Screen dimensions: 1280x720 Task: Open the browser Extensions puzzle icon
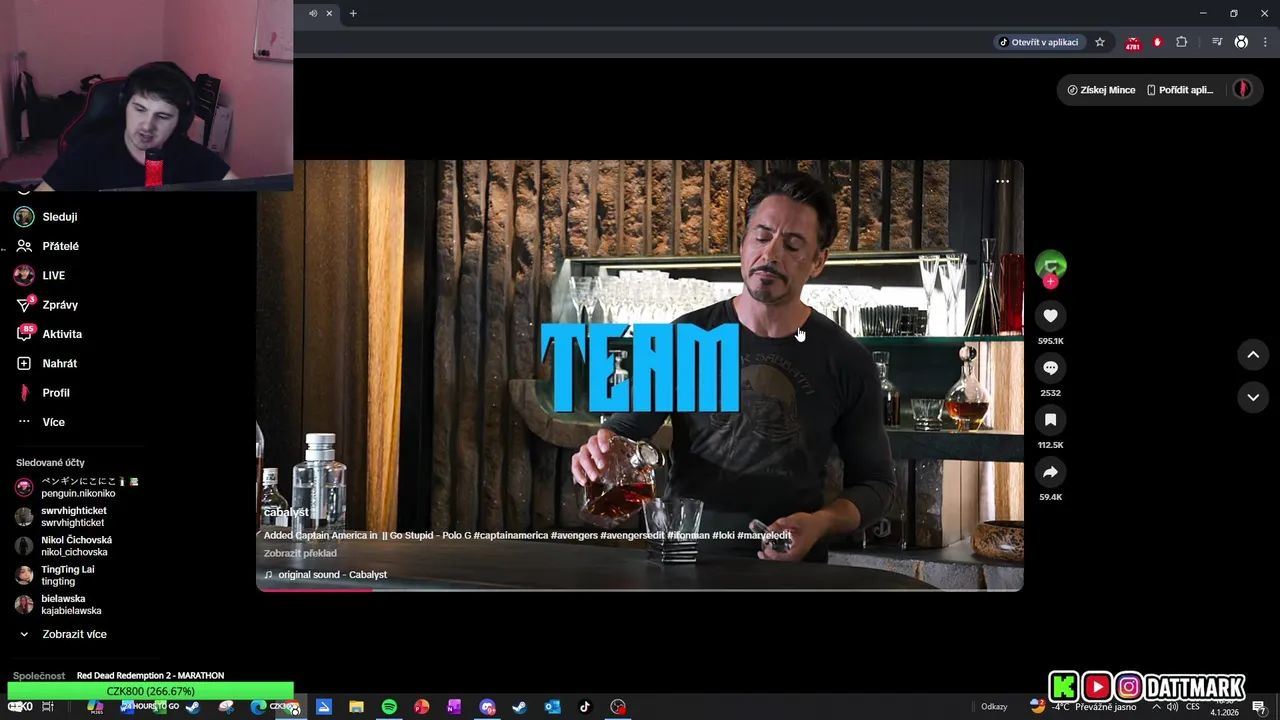[x=1182, y=42]
